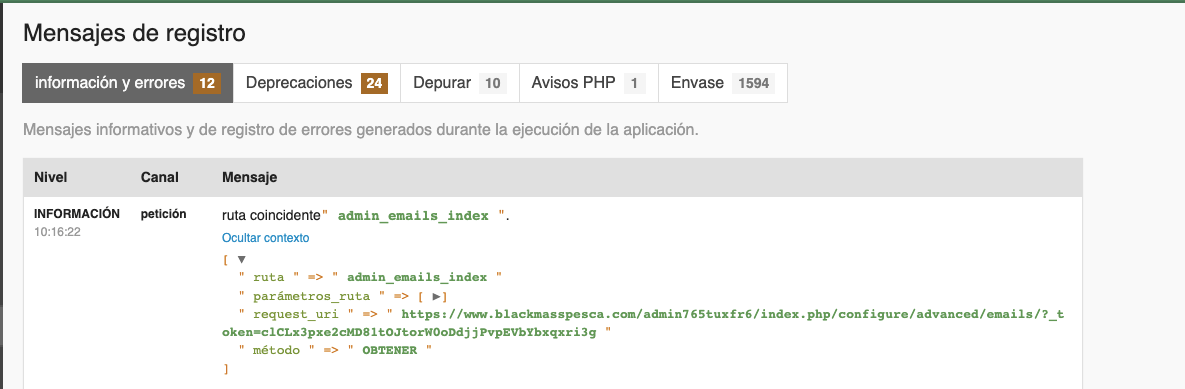
Task: Hide context via "Ocultar contexto" link
Action: [x=265, y=238]
